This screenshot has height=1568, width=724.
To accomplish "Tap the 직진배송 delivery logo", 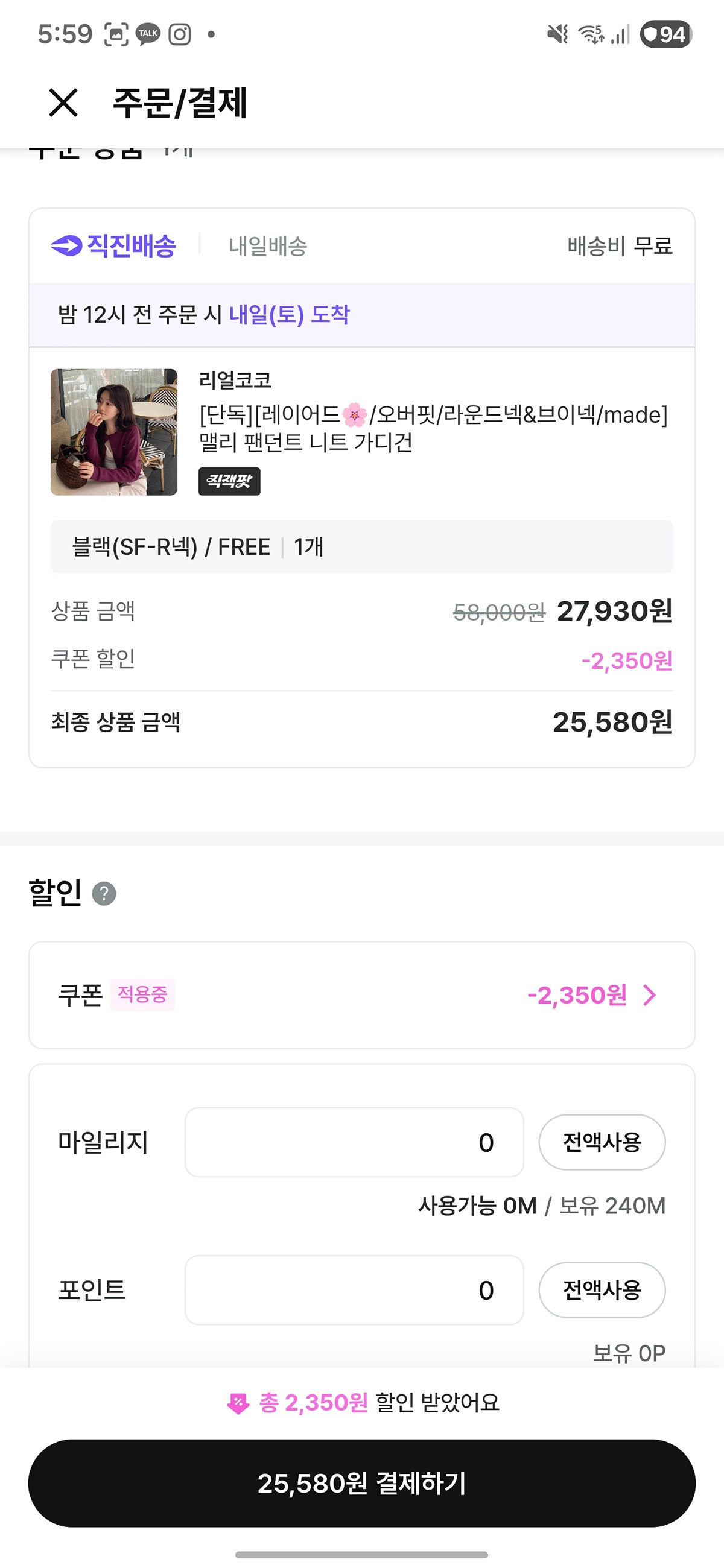I will coord(114,246).
